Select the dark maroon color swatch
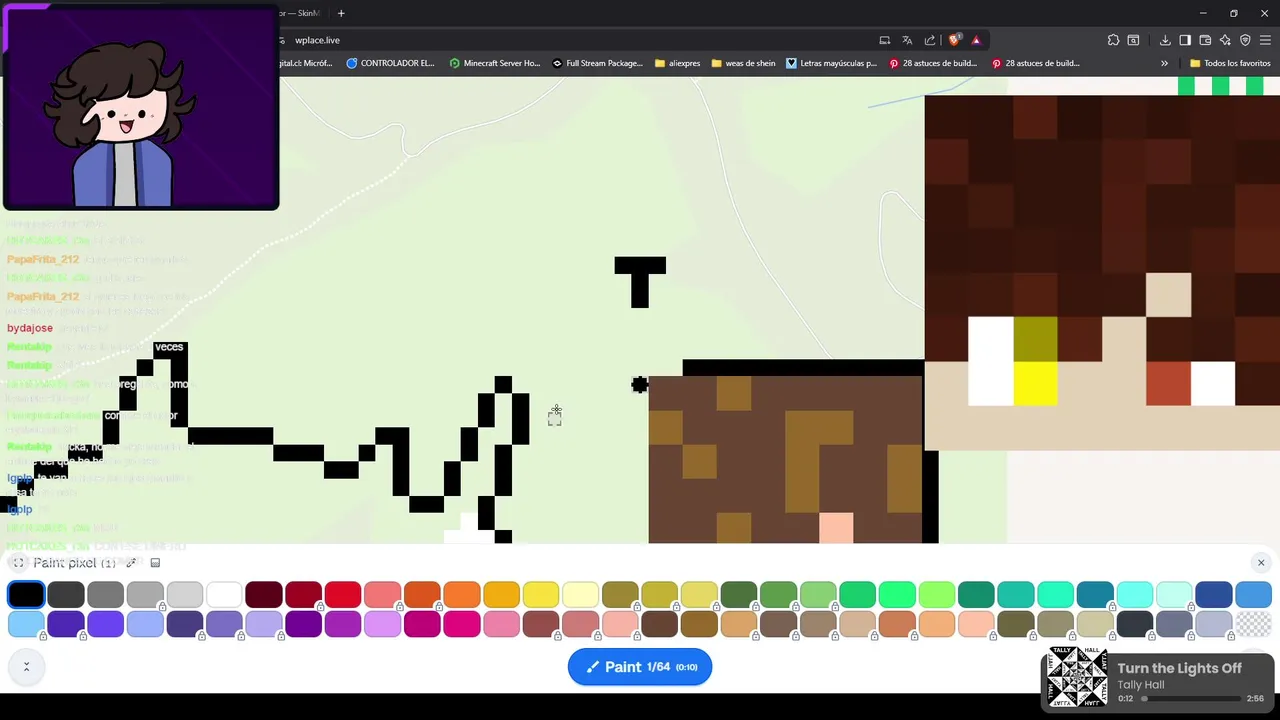 tap(264, 595)
